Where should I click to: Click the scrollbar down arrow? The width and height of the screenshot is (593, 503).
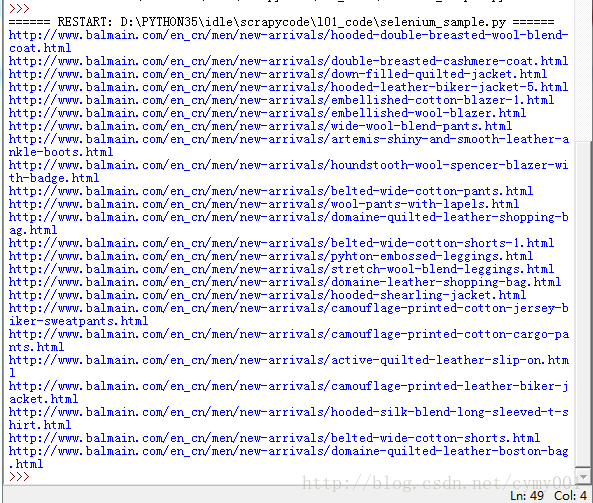pyautogui.click(x=583, y=477)
